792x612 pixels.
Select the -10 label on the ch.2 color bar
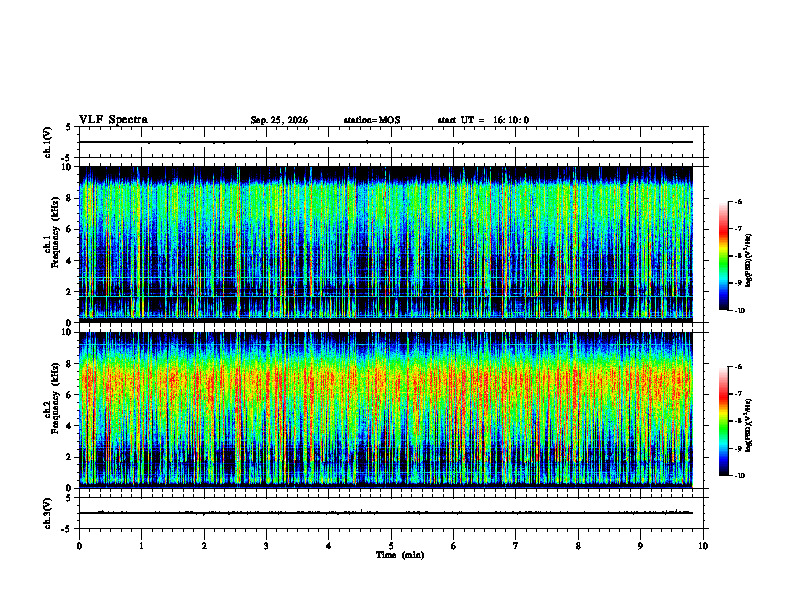tap(740, 475)
